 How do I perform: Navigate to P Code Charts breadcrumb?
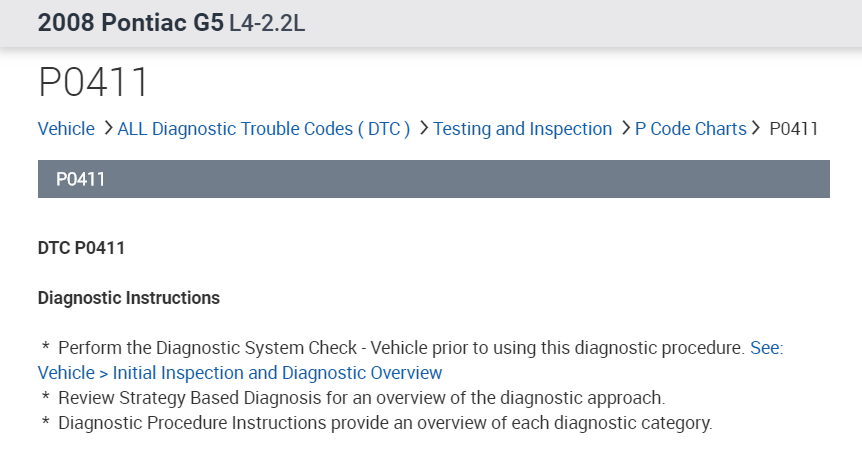coord(690,129)
